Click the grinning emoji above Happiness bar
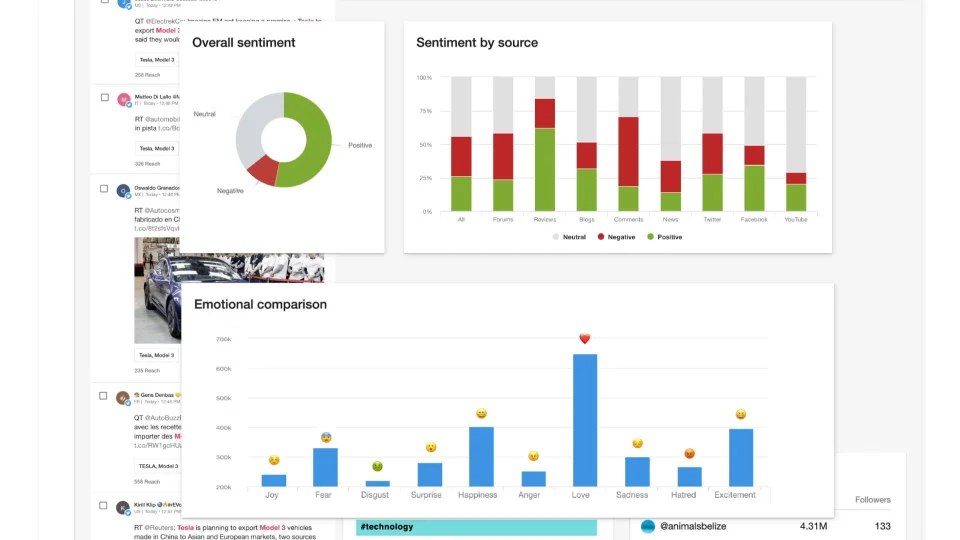Screen dimensions: 960x540 click(x=481, y=414)
